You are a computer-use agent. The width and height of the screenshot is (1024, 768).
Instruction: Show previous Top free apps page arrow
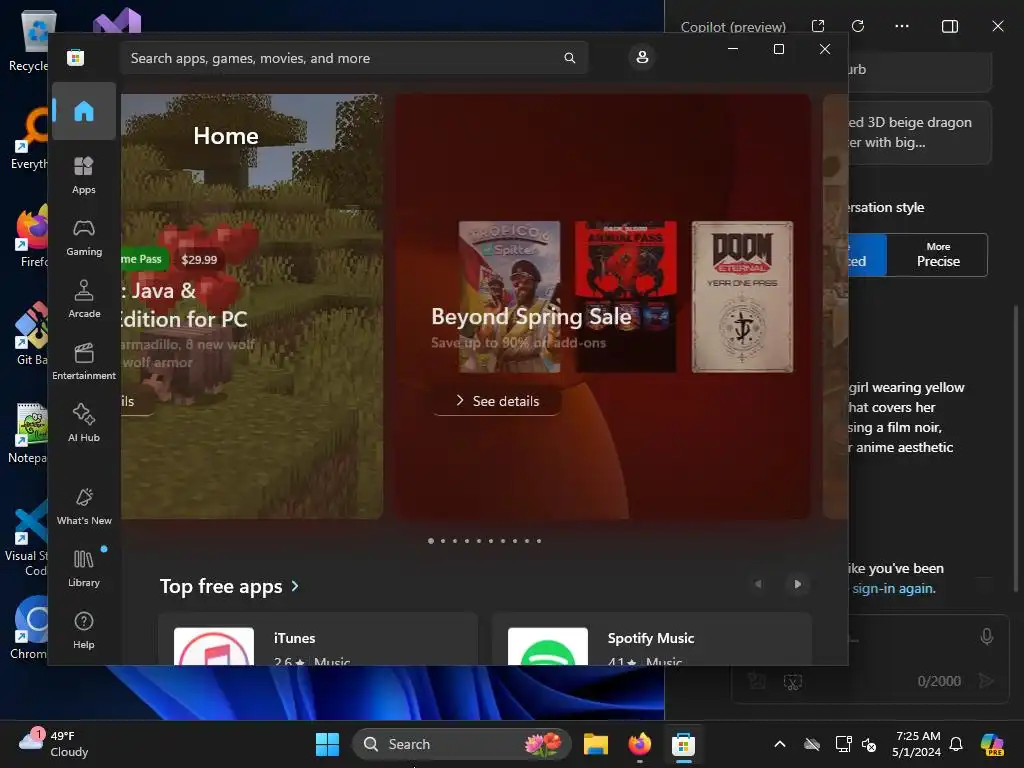(x=758, y=584)
